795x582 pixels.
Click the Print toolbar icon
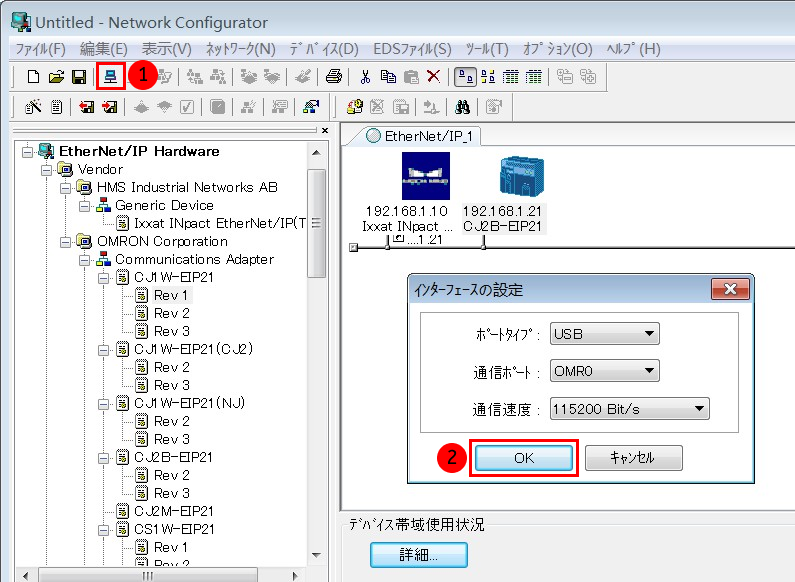point(334,77)
